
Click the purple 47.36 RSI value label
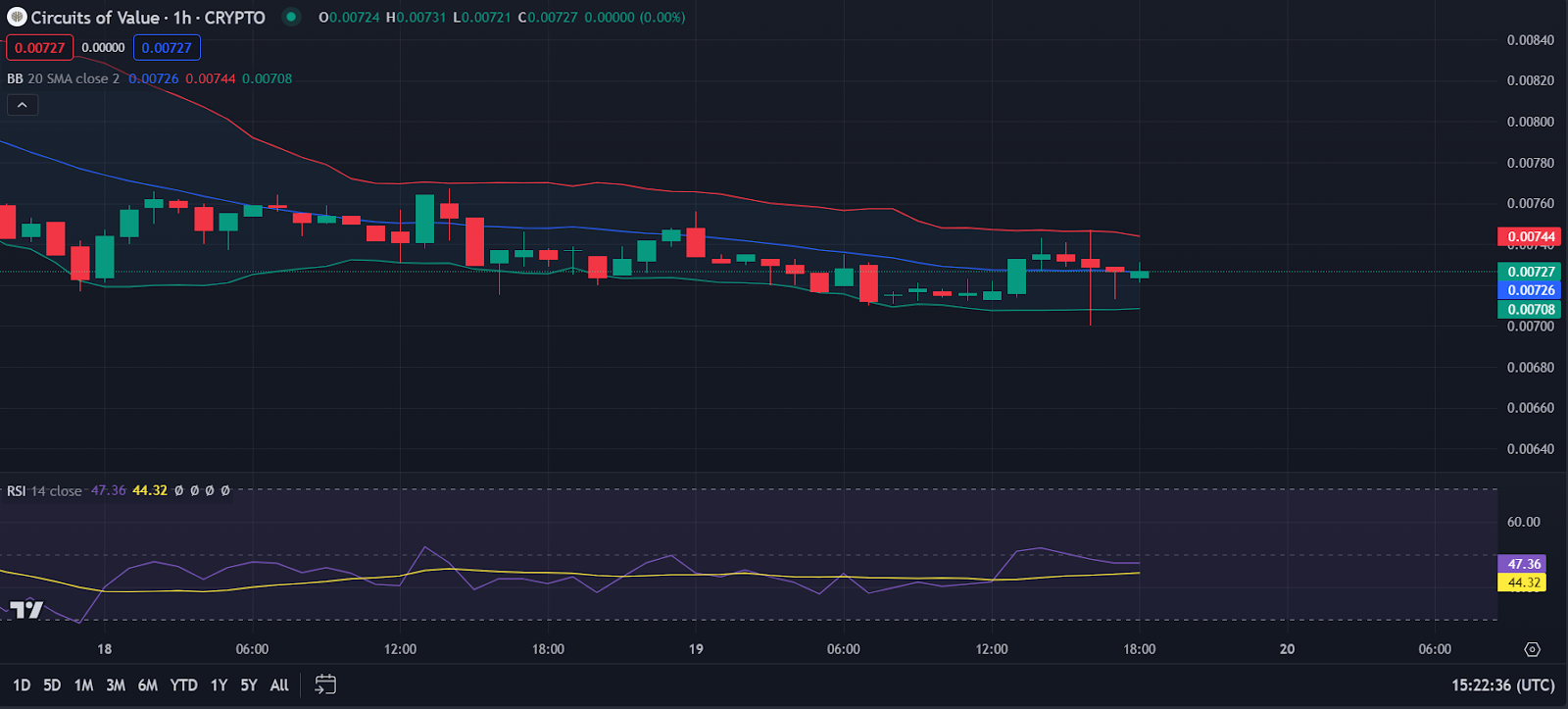click(1523, 564)
